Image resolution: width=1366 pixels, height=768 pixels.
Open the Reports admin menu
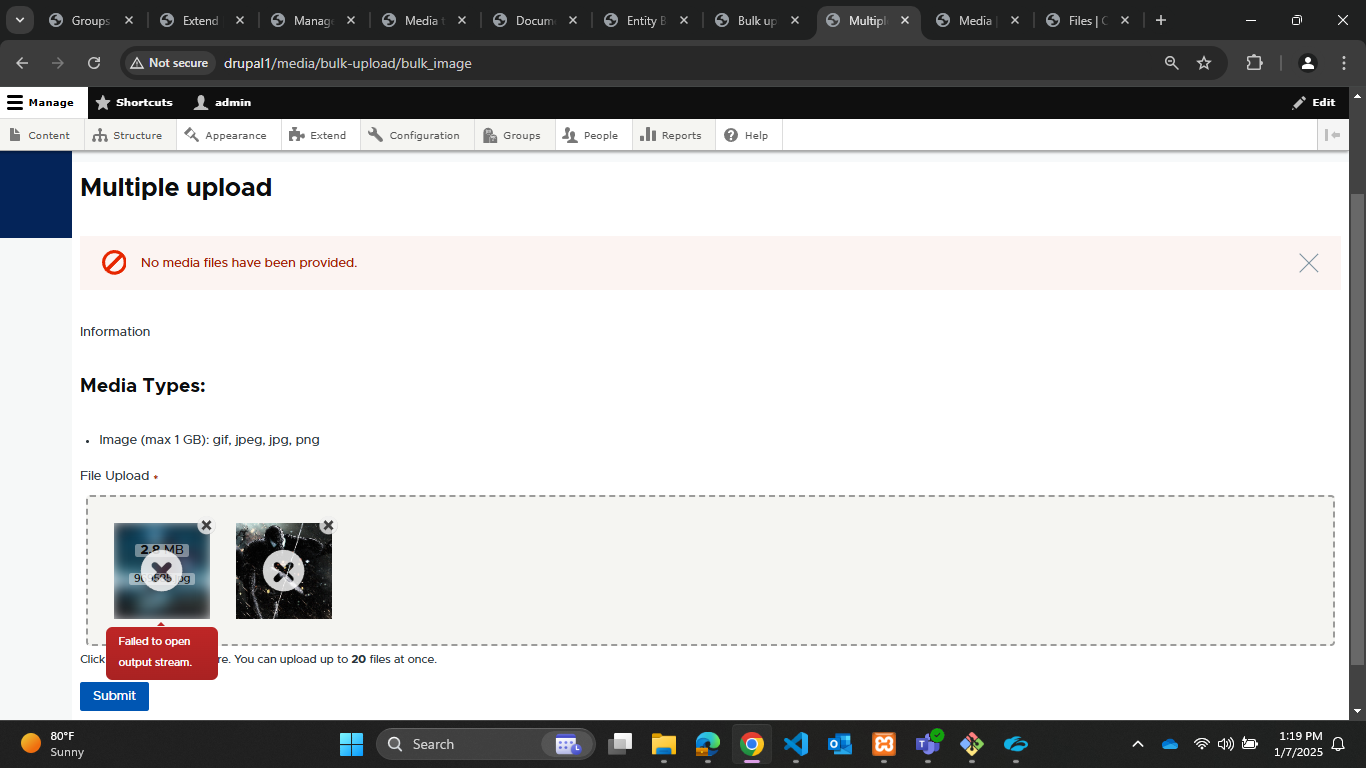671,135
